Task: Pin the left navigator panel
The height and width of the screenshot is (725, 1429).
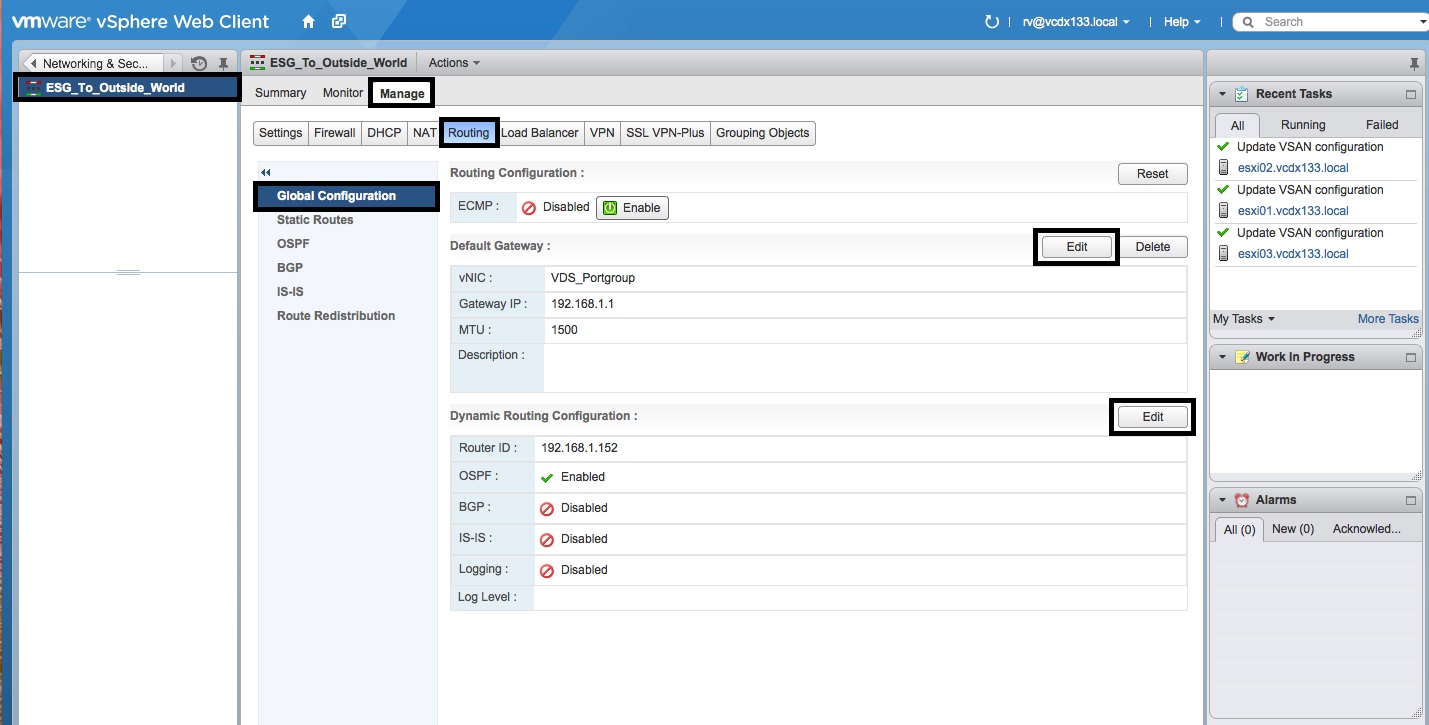Action: [223, 63]
